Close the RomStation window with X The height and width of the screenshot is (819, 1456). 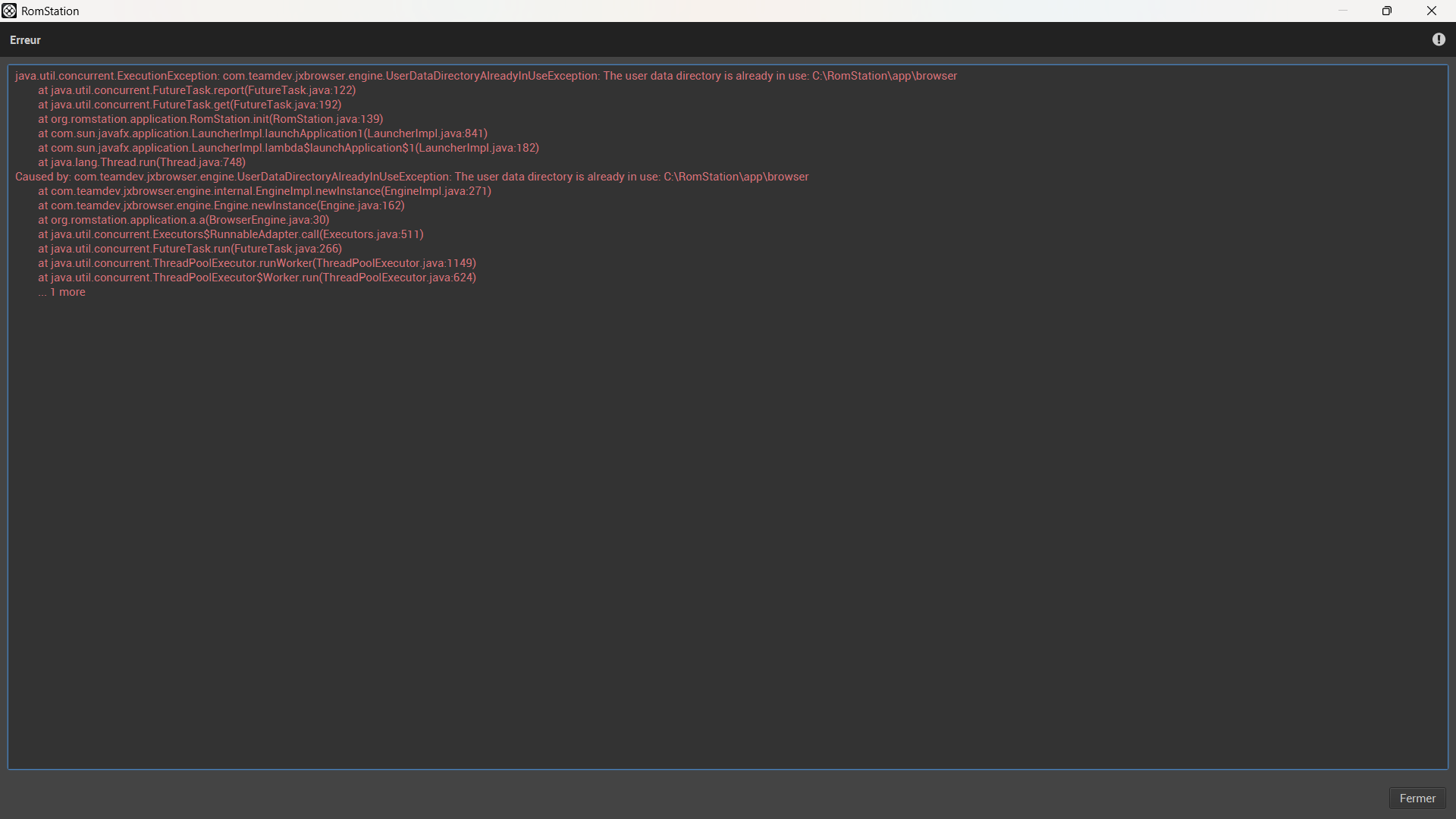tap(1431, 11)
